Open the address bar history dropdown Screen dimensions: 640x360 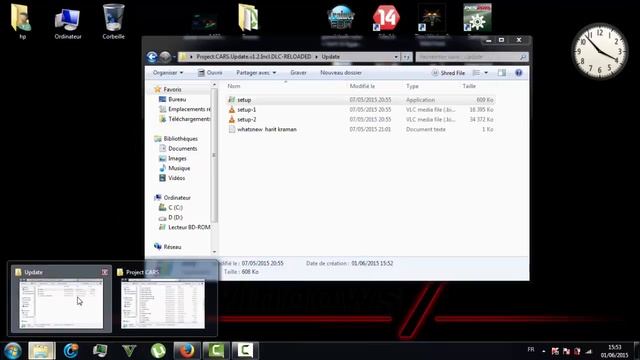click(x=396, y=57)
